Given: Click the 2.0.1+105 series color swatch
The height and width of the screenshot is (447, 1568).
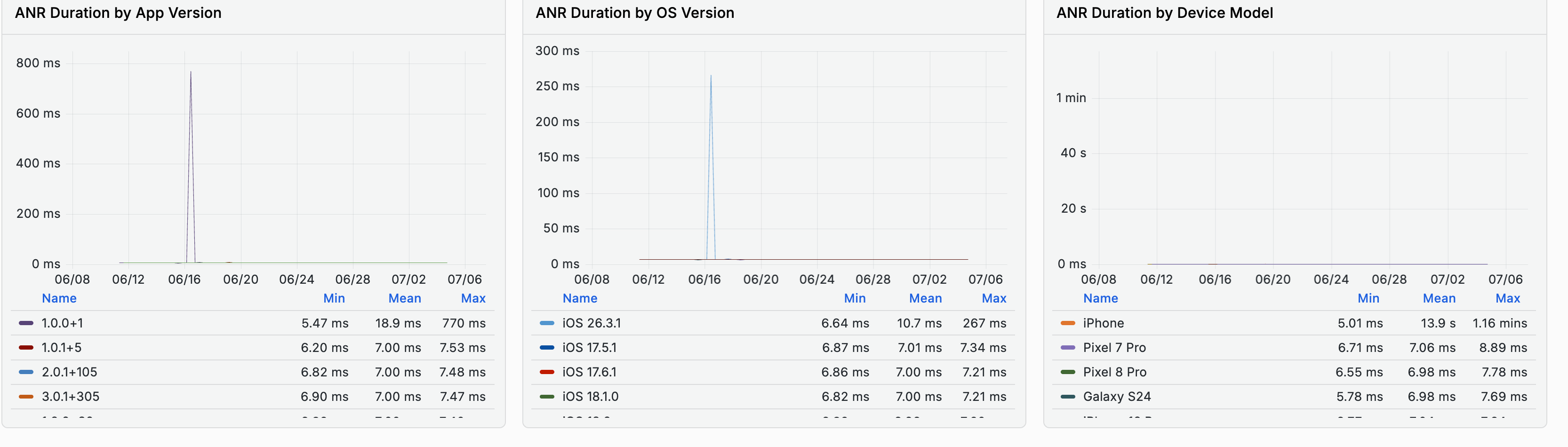Looking at the screenshot, I should [26, 372].
